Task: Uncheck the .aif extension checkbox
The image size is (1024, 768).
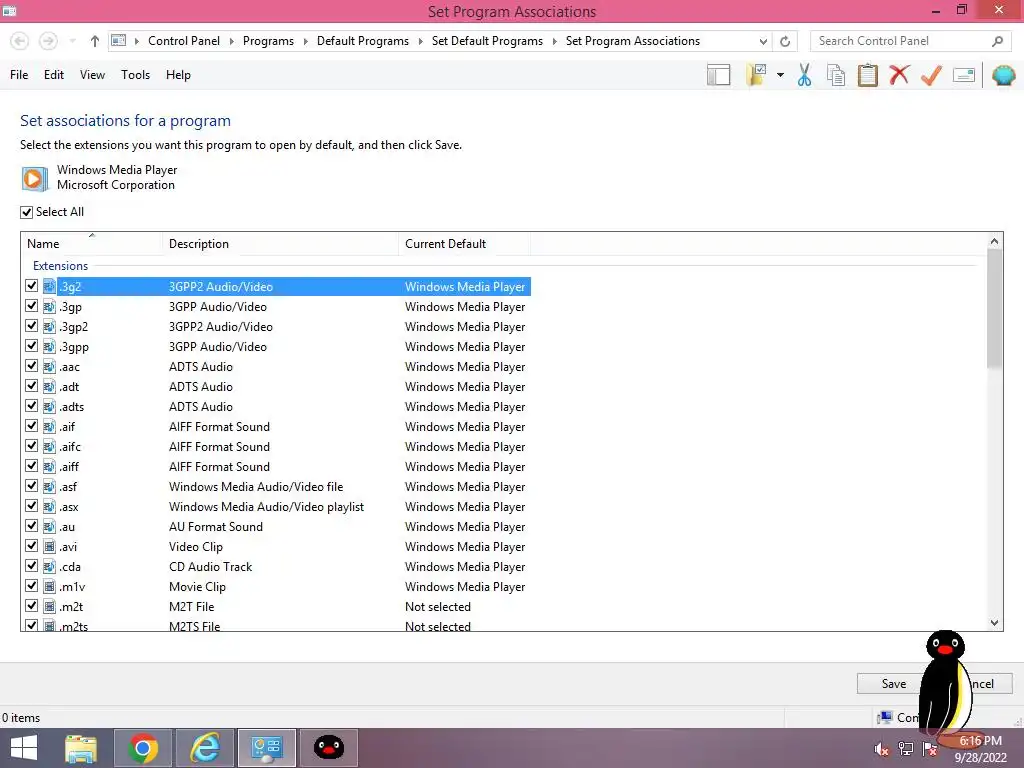Action: [31, 426]
